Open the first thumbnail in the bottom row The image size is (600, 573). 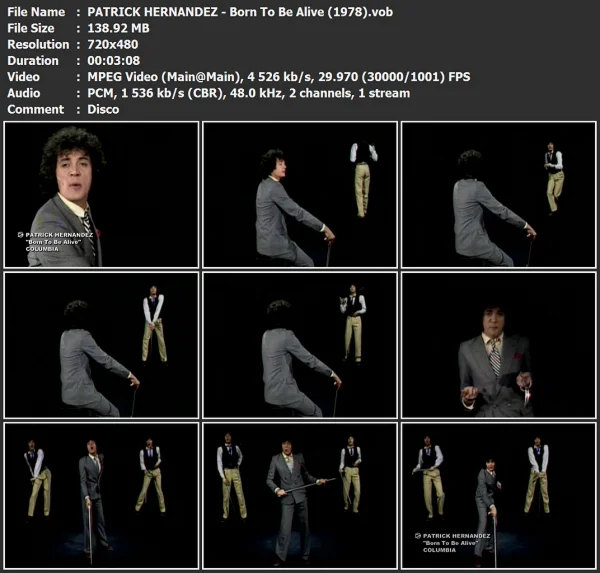[x=101, y=496]
